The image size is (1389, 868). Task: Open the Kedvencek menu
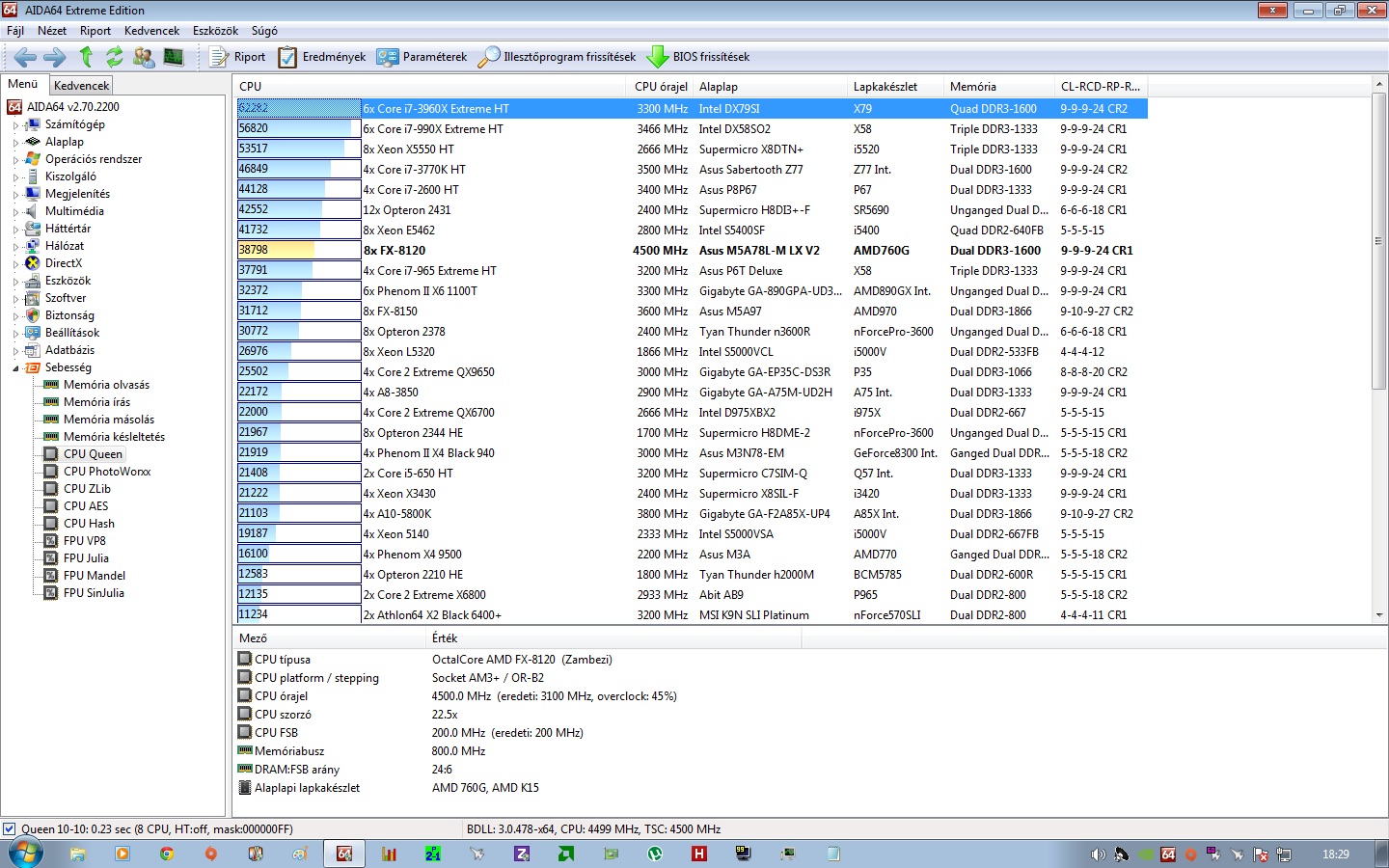(x=151, y=31)
